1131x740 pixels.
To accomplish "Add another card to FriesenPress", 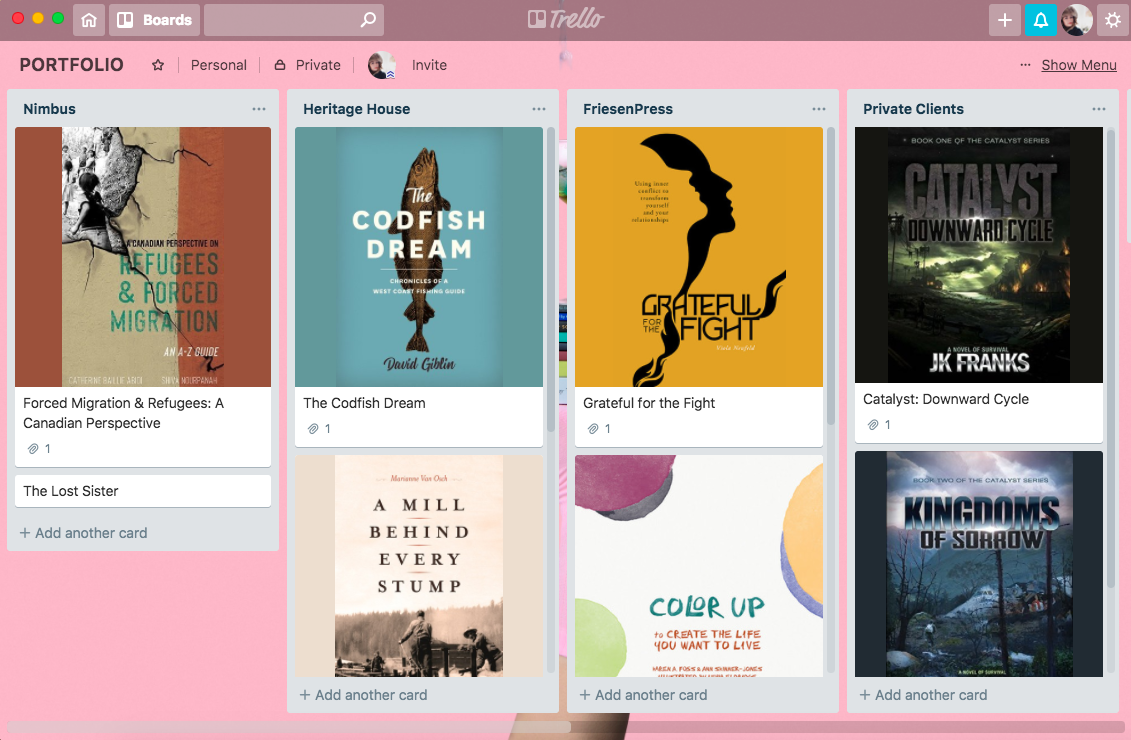I will point(643,695).
